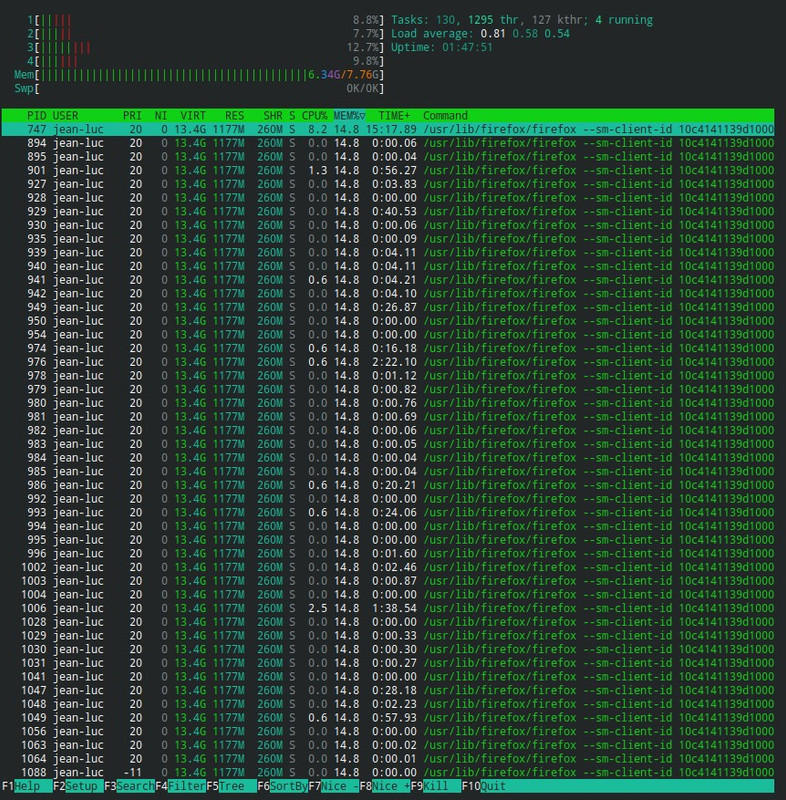This screenshot has width=786, height=800.
Task: Activate F3 Search at the bottom bar
Action: pyautogui.click(x=130, y=786)
